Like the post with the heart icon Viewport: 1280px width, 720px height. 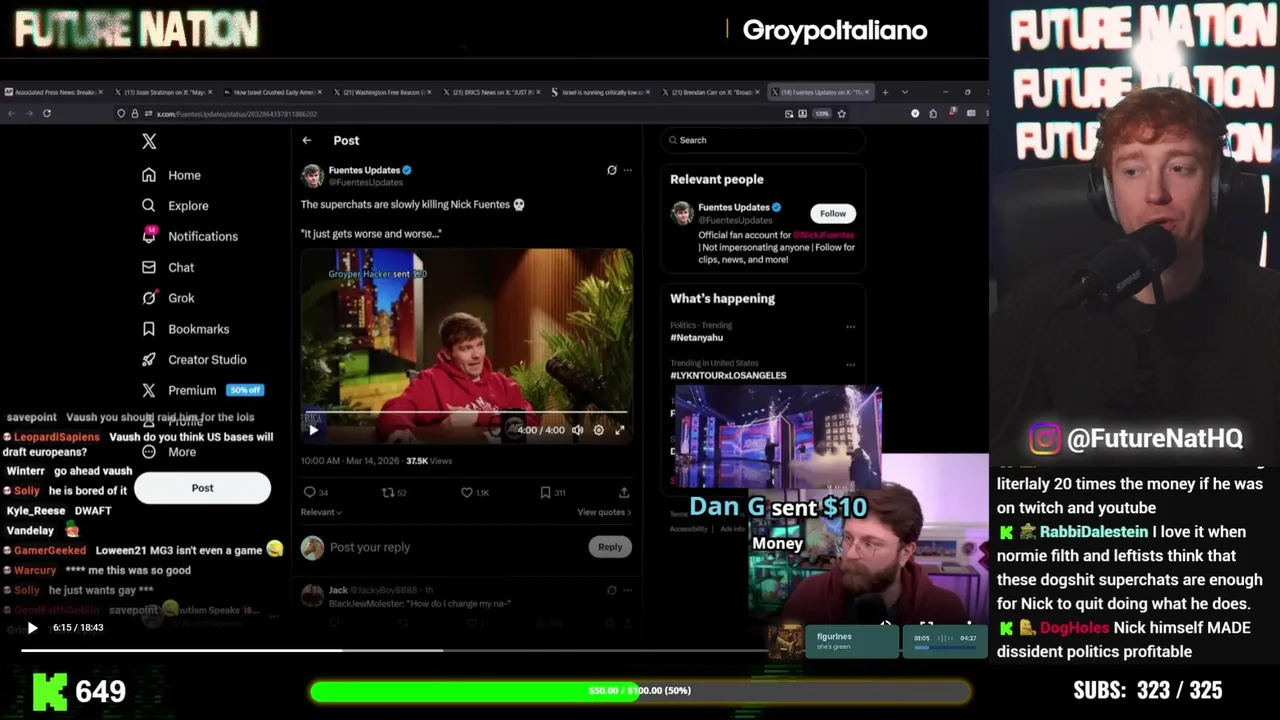click(x=466, y=492)
